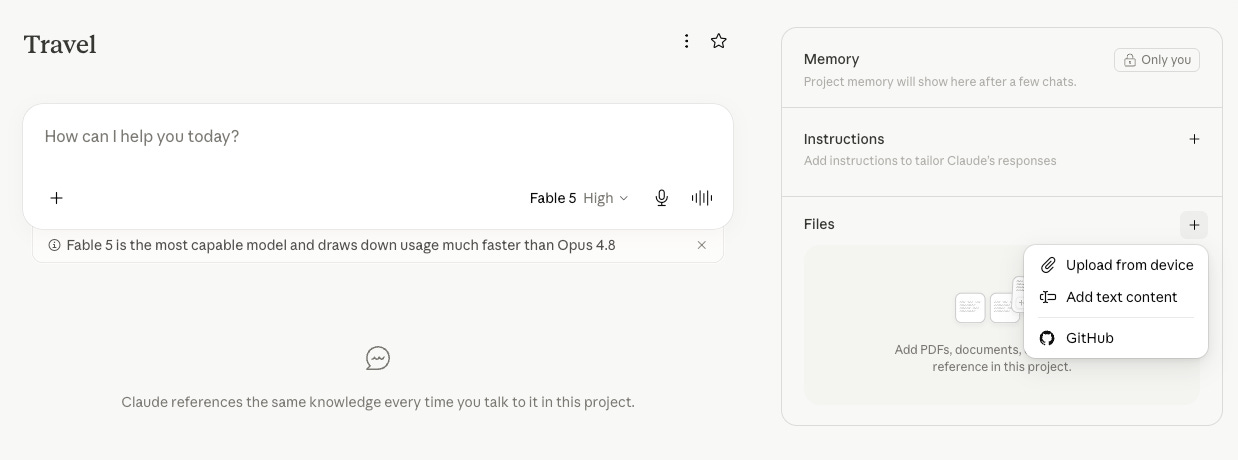Click the Fable 5 usage notice text
The image size is (1238, 460).
click(x=341, y=245)
